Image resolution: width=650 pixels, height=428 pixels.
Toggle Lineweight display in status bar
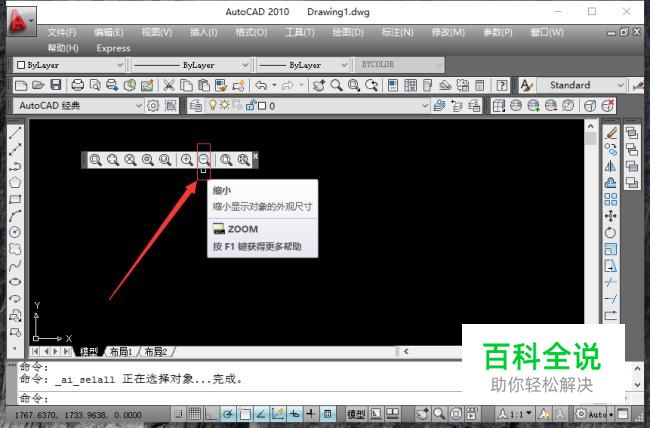[x=310, y=413]
